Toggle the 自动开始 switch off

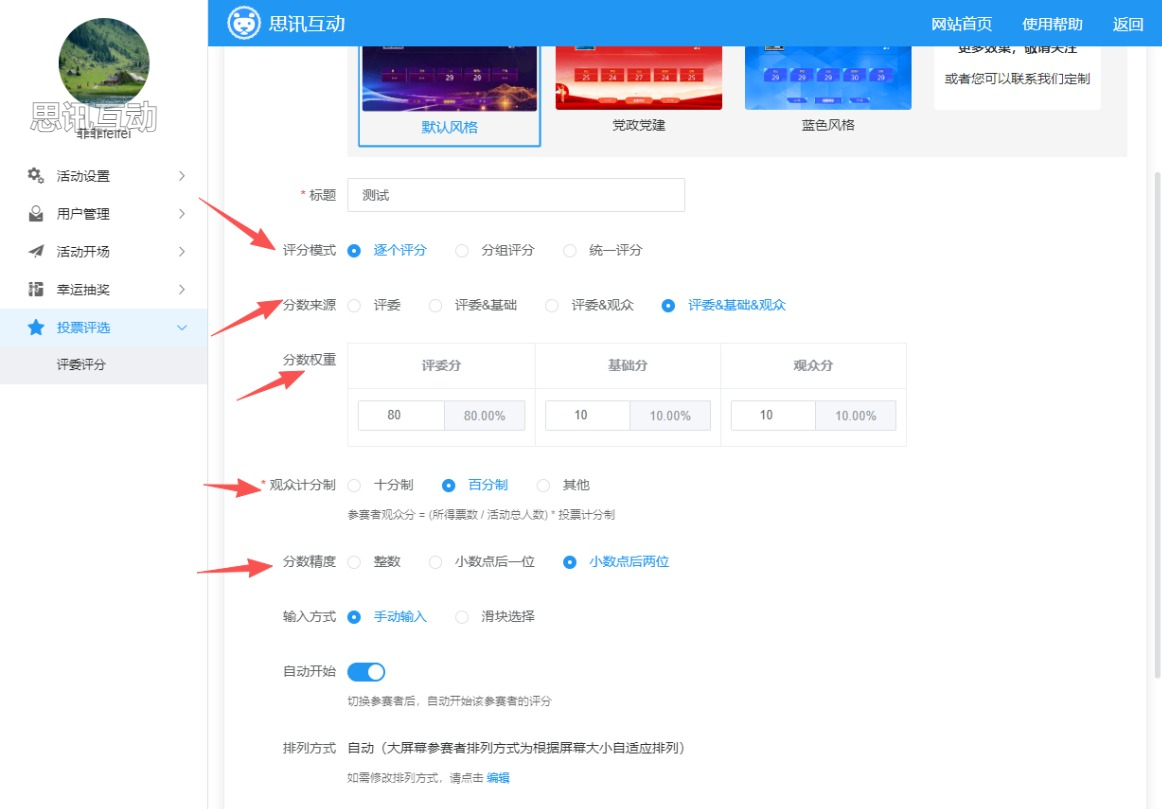pyautogui.click(x=366, y=672)
